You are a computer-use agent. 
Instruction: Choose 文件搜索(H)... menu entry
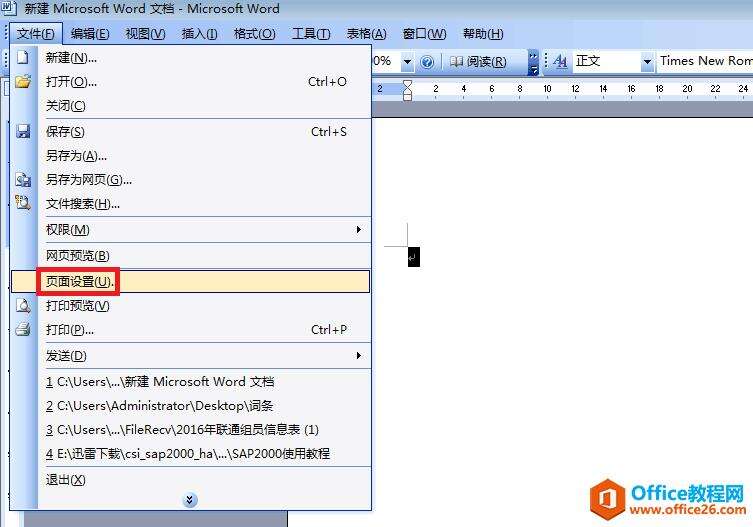tap(190, 204)
